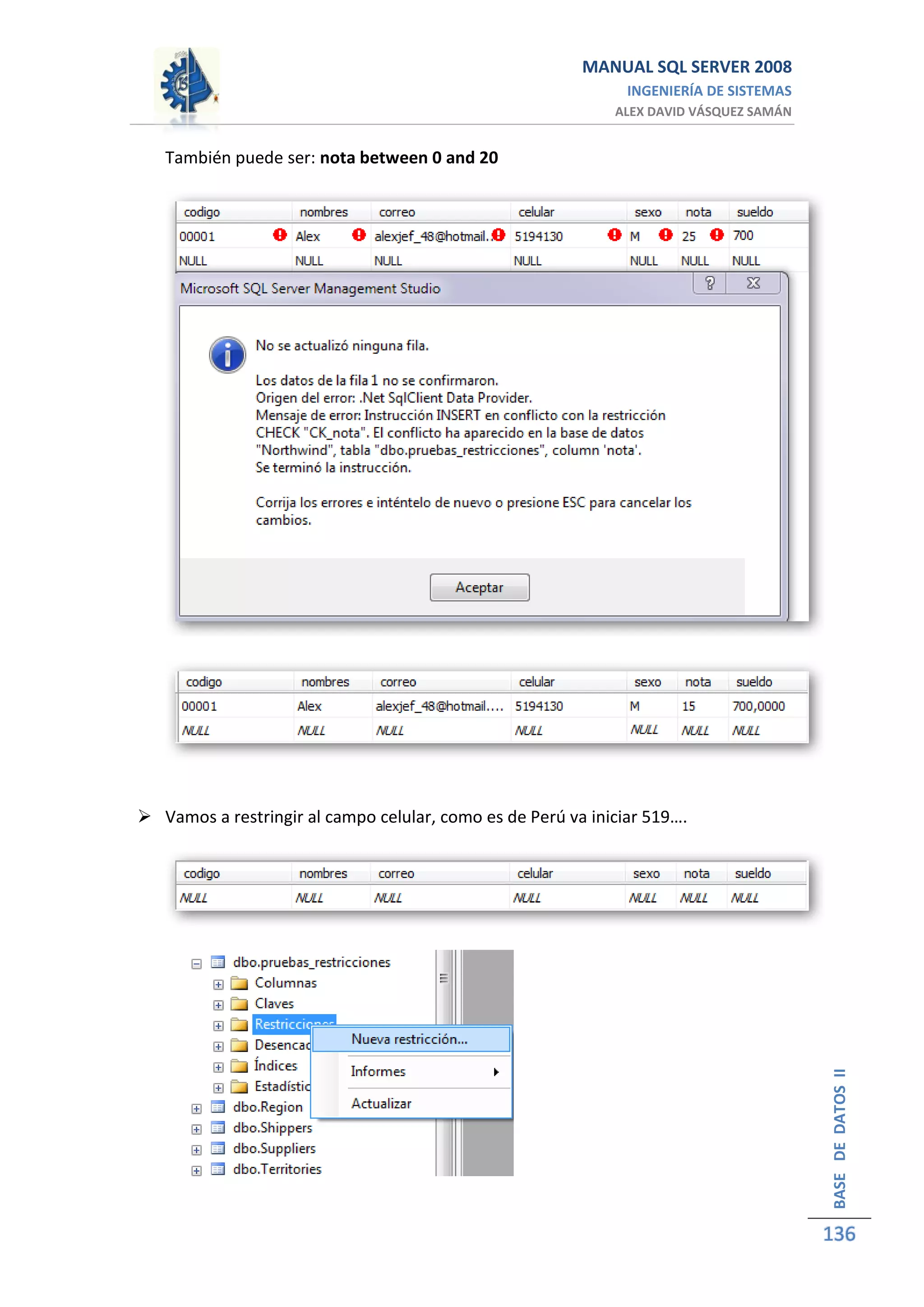Viewport: 924px width, 1307px height.
Task: Click the Índices folder icon
Action: [x=240, y=1066]
